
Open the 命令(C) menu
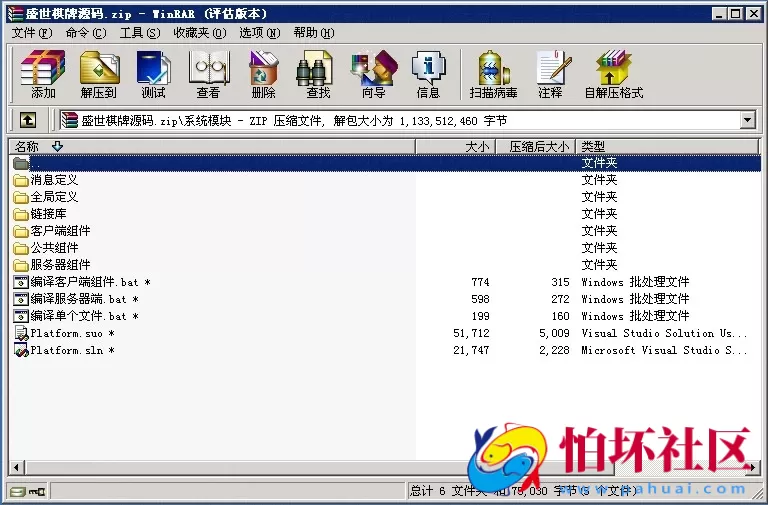85,33
